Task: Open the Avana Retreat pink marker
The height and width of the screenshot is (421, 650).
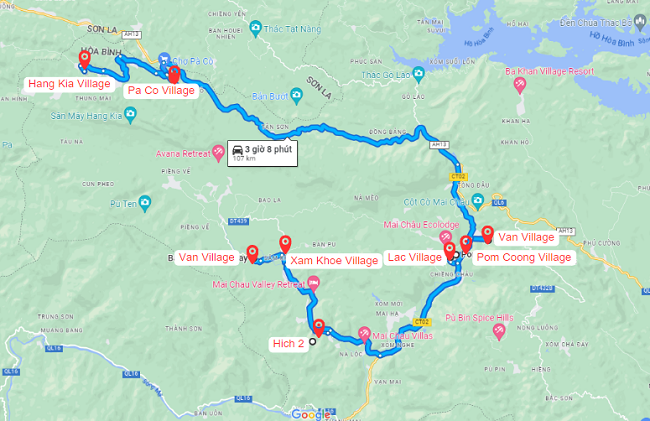Action: click(x=218, y=153)
